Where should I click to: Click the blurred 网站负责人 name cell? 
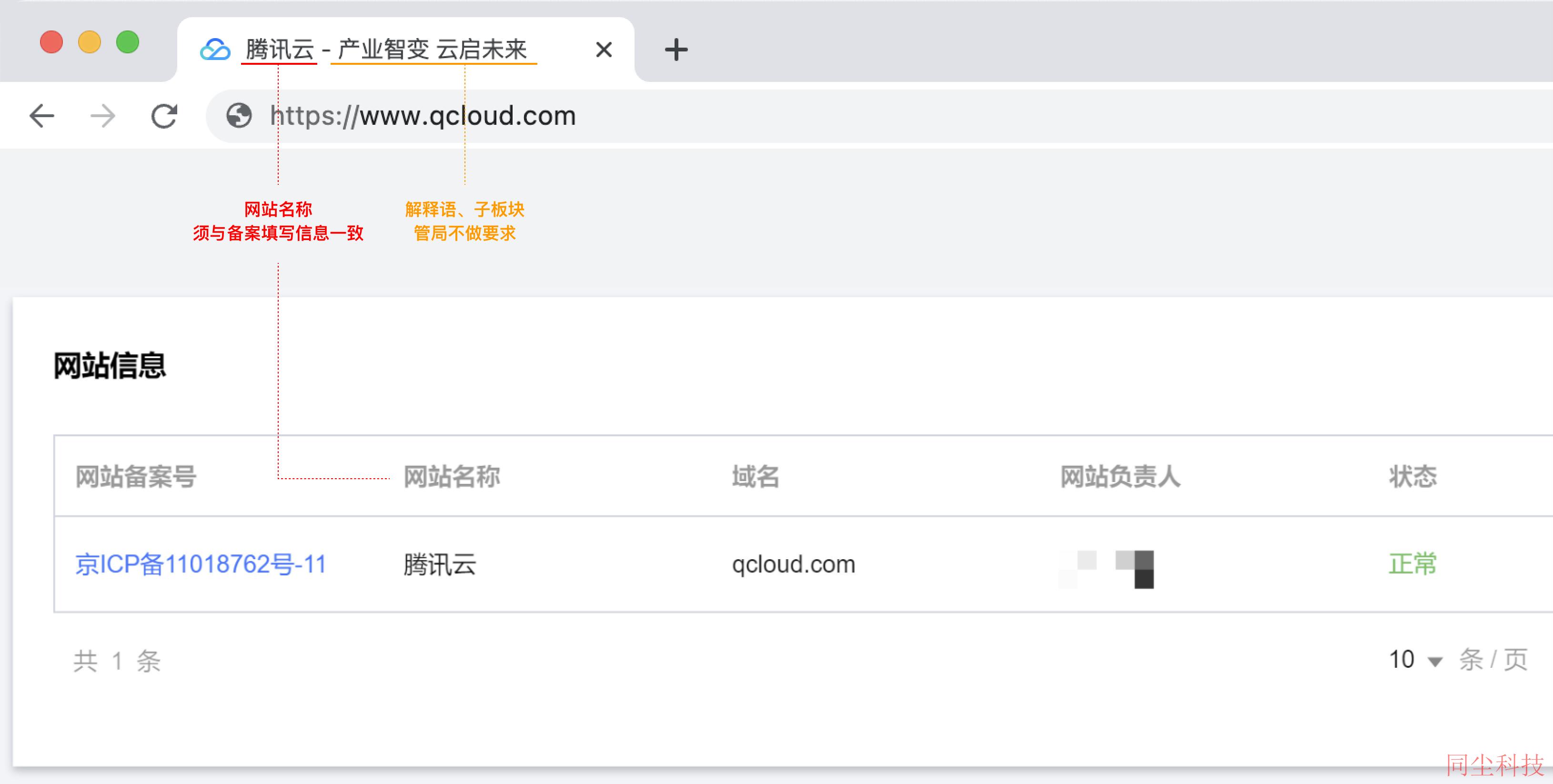(x=1107, y=569)
